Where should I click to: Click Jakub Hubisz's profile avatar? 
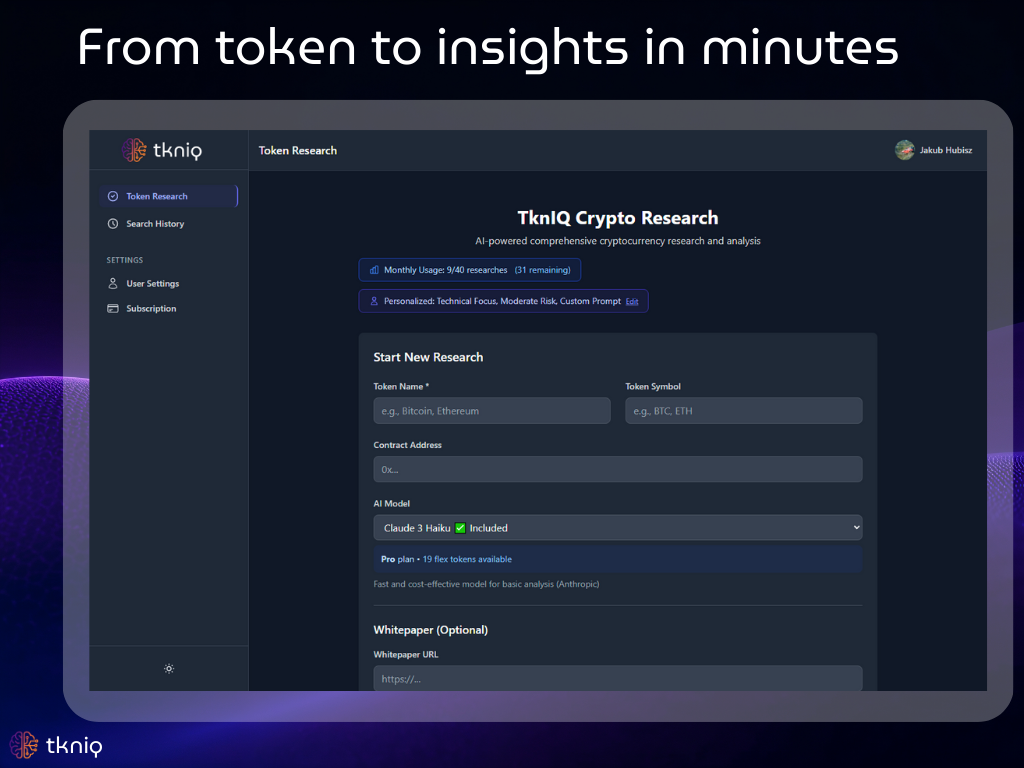(904, 150)
